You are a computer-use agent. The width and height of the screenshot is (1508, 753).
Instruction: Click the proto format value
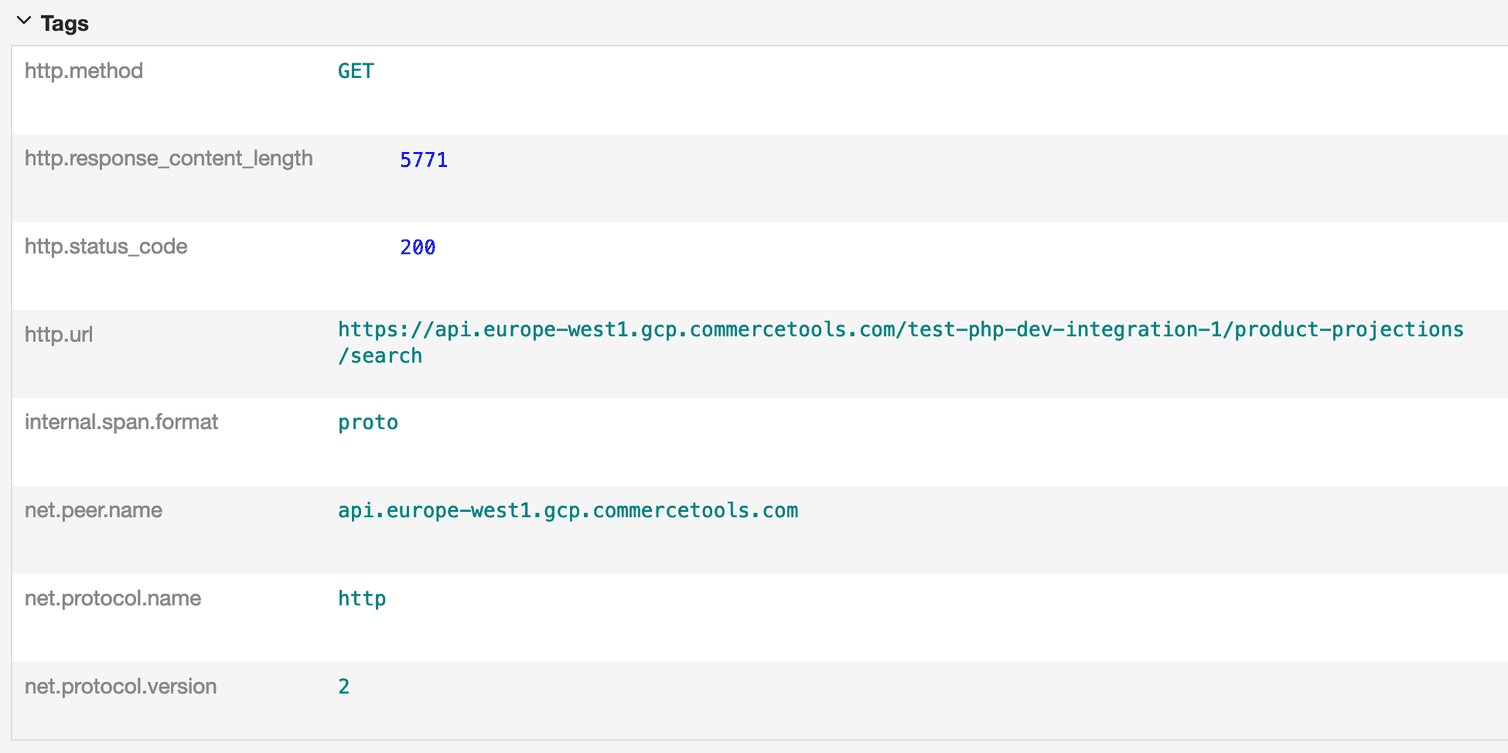[368, 423]
